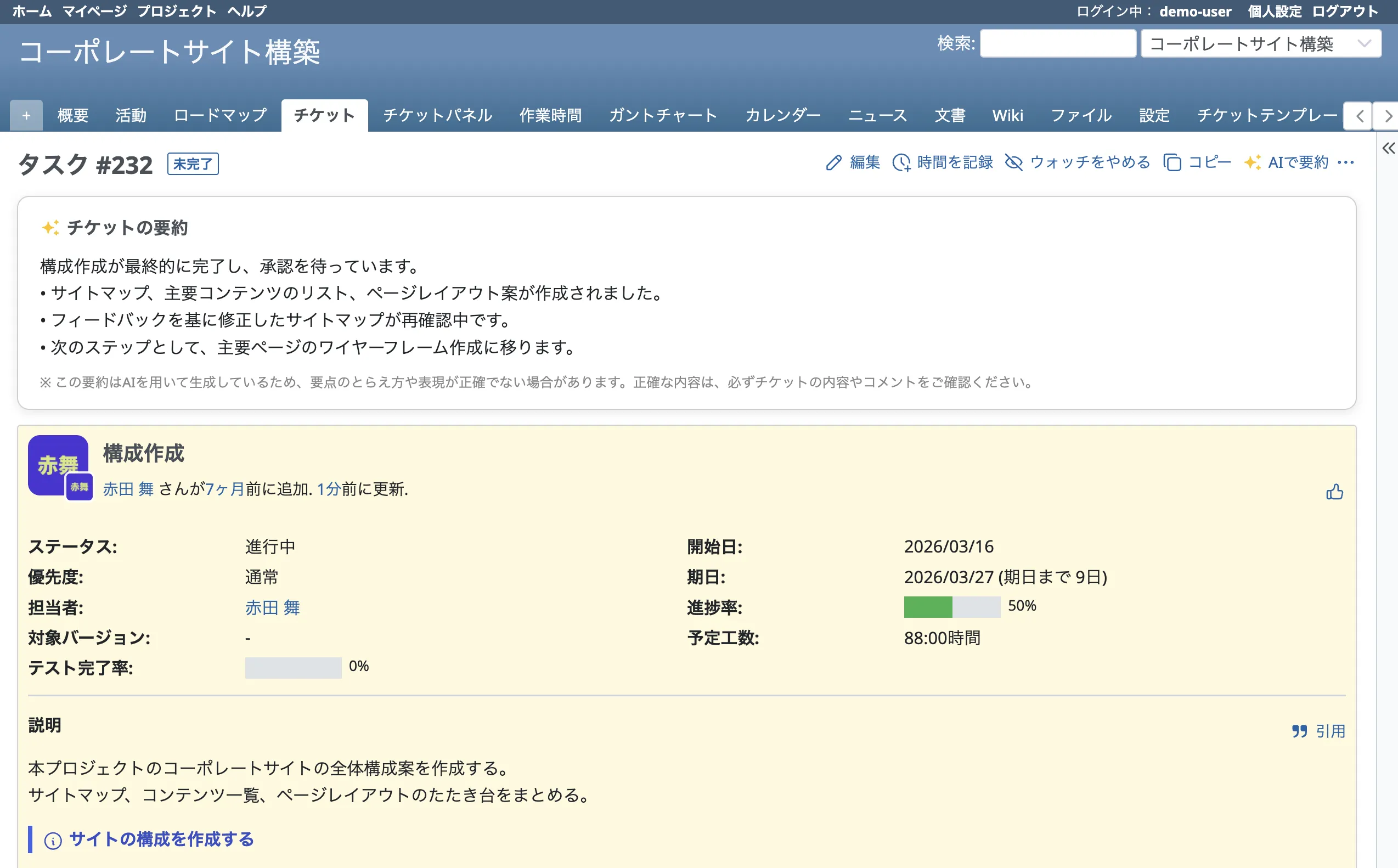
Task: Stop watching via ウォッチをやめる eye toggle
Action: click(1014, 163)
